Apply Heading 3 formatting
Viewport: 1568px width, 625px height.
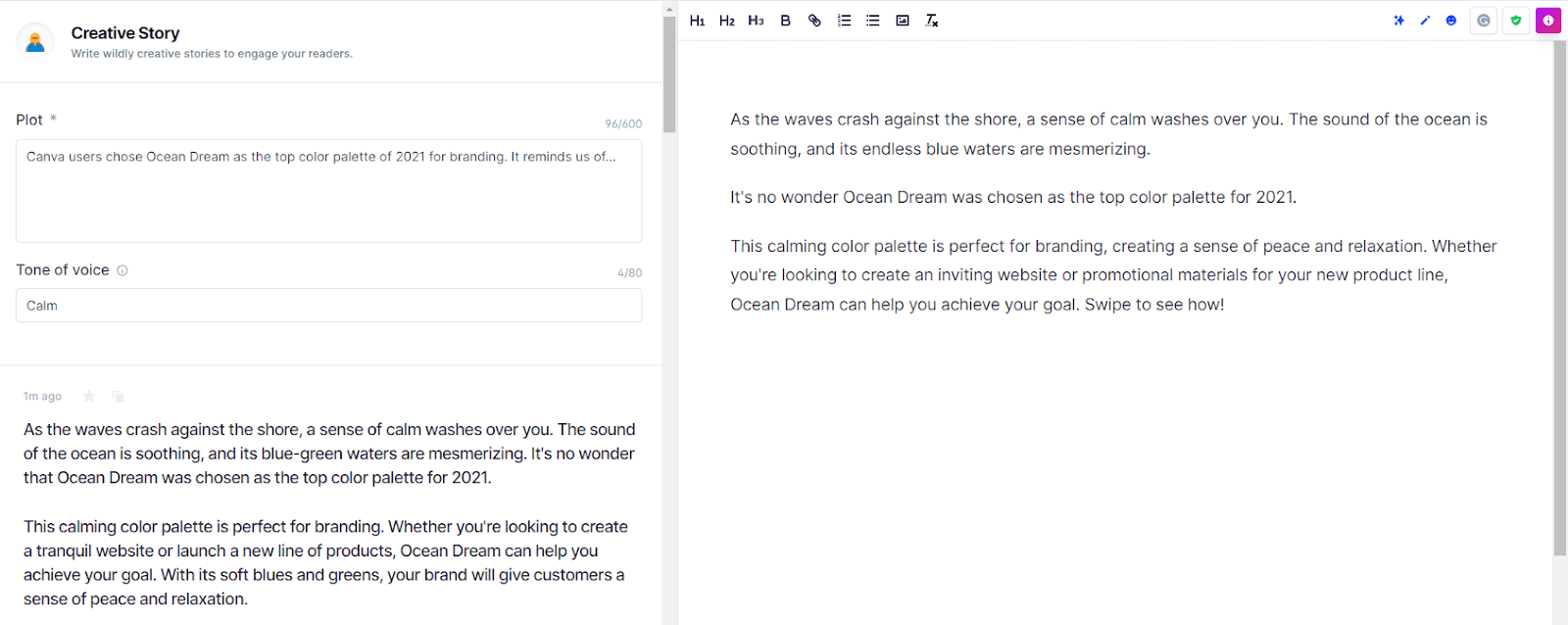pyautogui.click(x=756, y=21)
